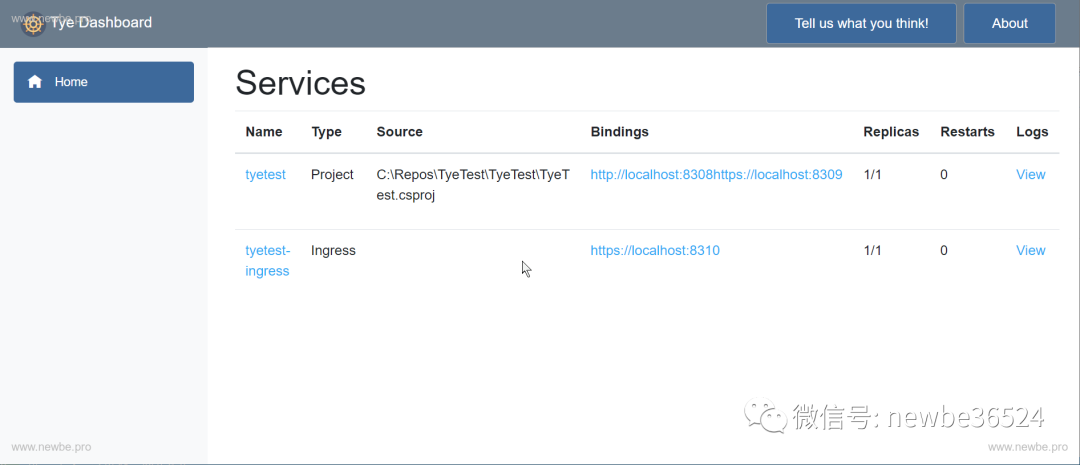Open the Home navigation item
1080x465 pixels.
(x=104, y=82)
